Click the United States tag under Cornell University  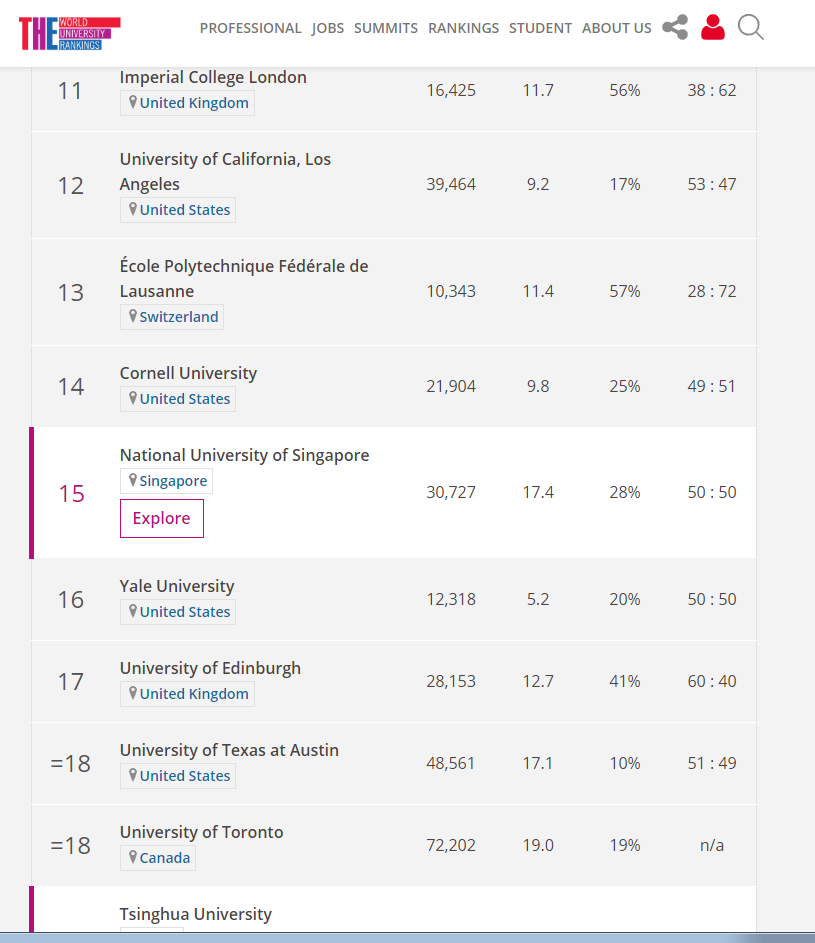click(x=177, y=398)
